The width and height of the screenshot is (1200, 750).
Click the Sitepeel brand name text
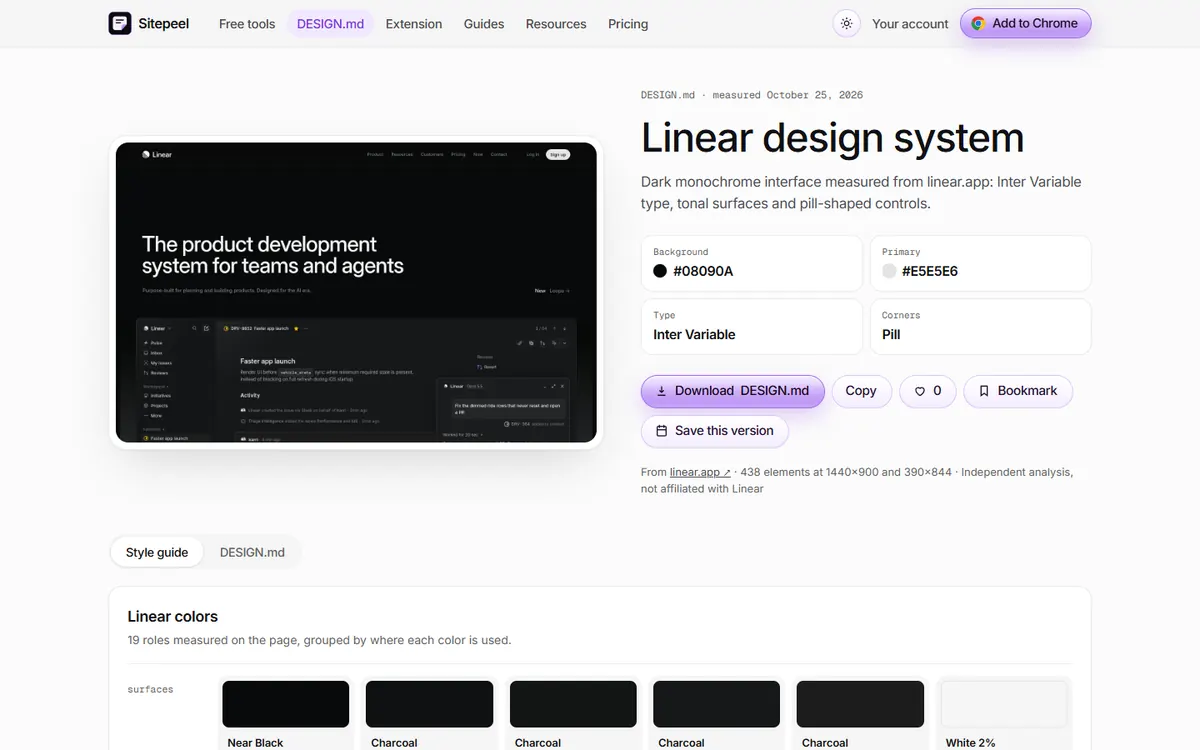pyautogui.click(x=165, y=24)
